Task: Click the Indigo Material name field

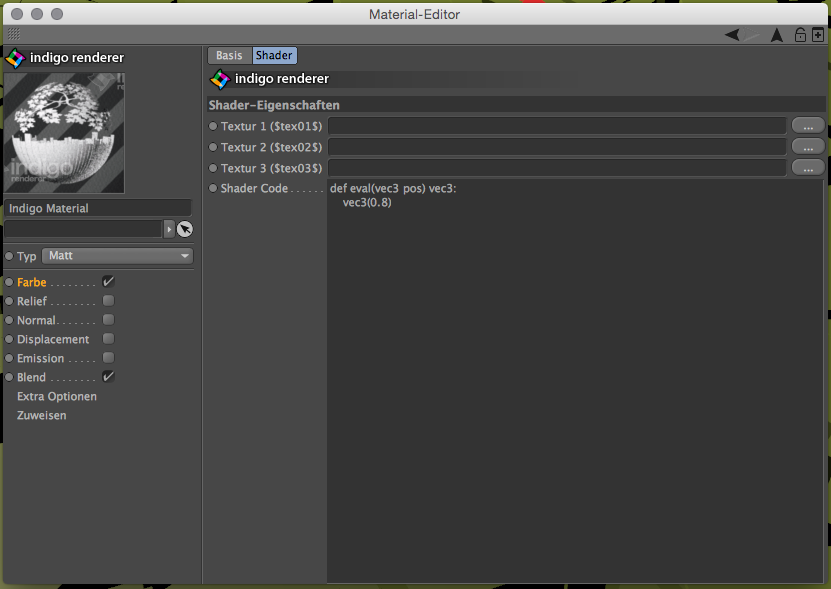Action: 97,208
